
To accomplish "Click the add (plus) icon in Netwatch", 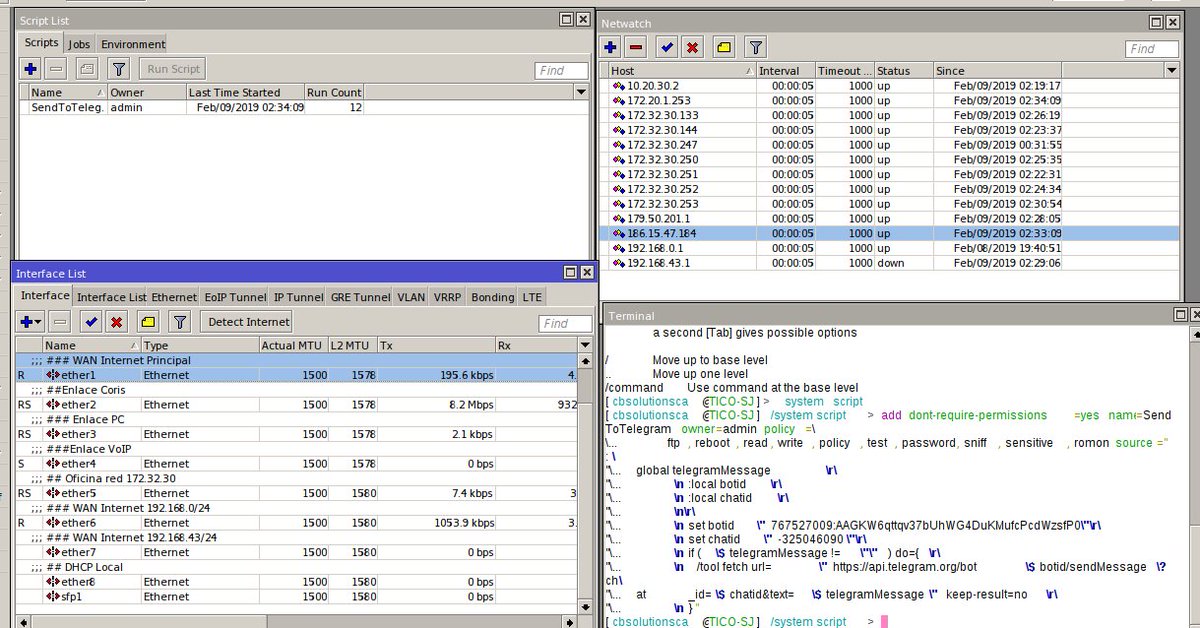I will 611,47.
